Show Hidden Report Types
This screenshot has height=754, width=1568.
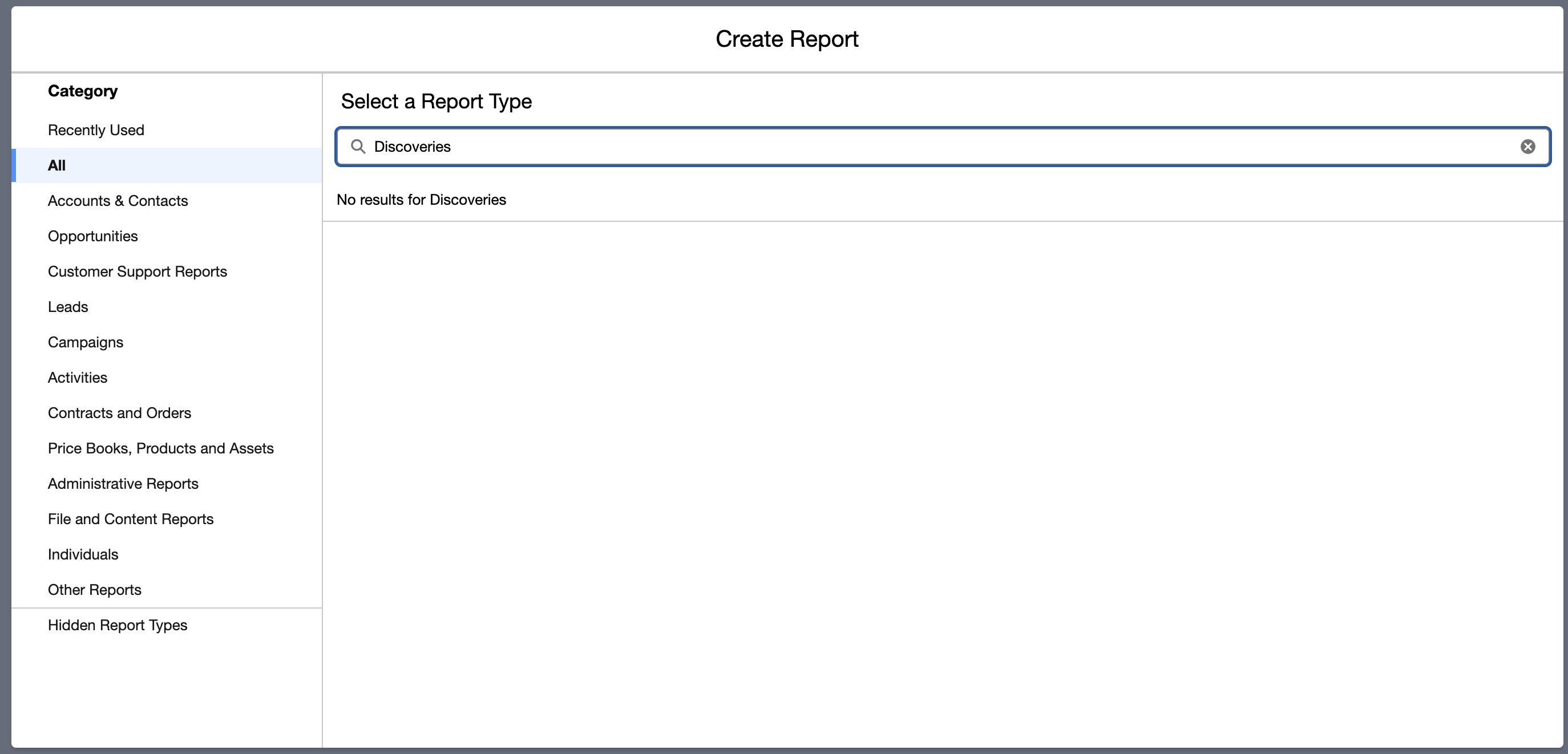click(118, 625)
